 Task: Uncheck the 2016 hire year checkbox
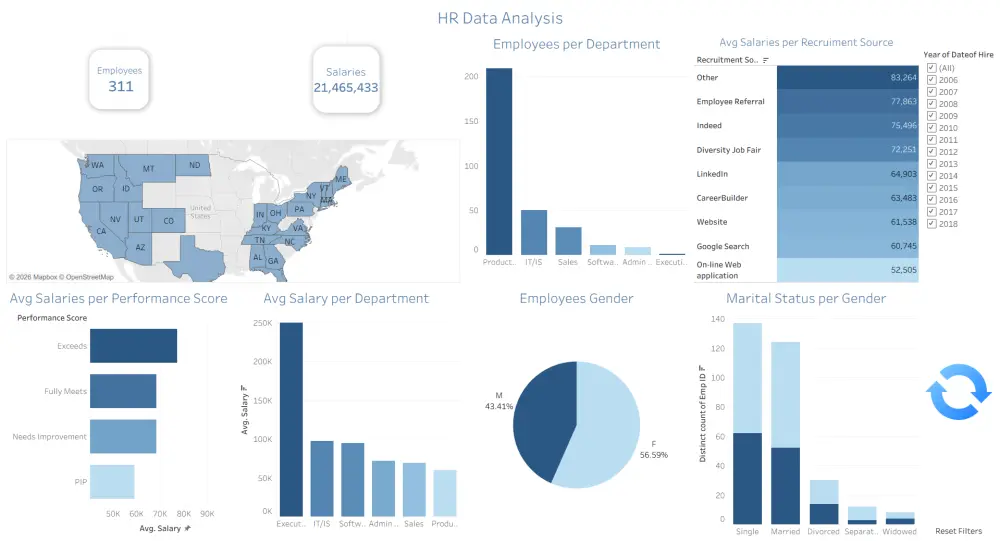(x=932, y=200)
